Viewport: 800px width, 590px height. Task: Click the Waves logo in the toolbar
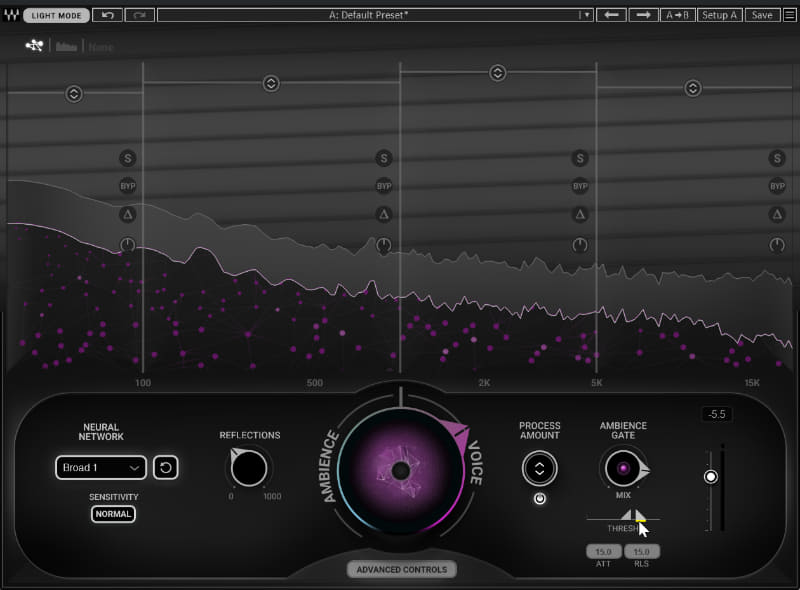(x=11, y=15)
